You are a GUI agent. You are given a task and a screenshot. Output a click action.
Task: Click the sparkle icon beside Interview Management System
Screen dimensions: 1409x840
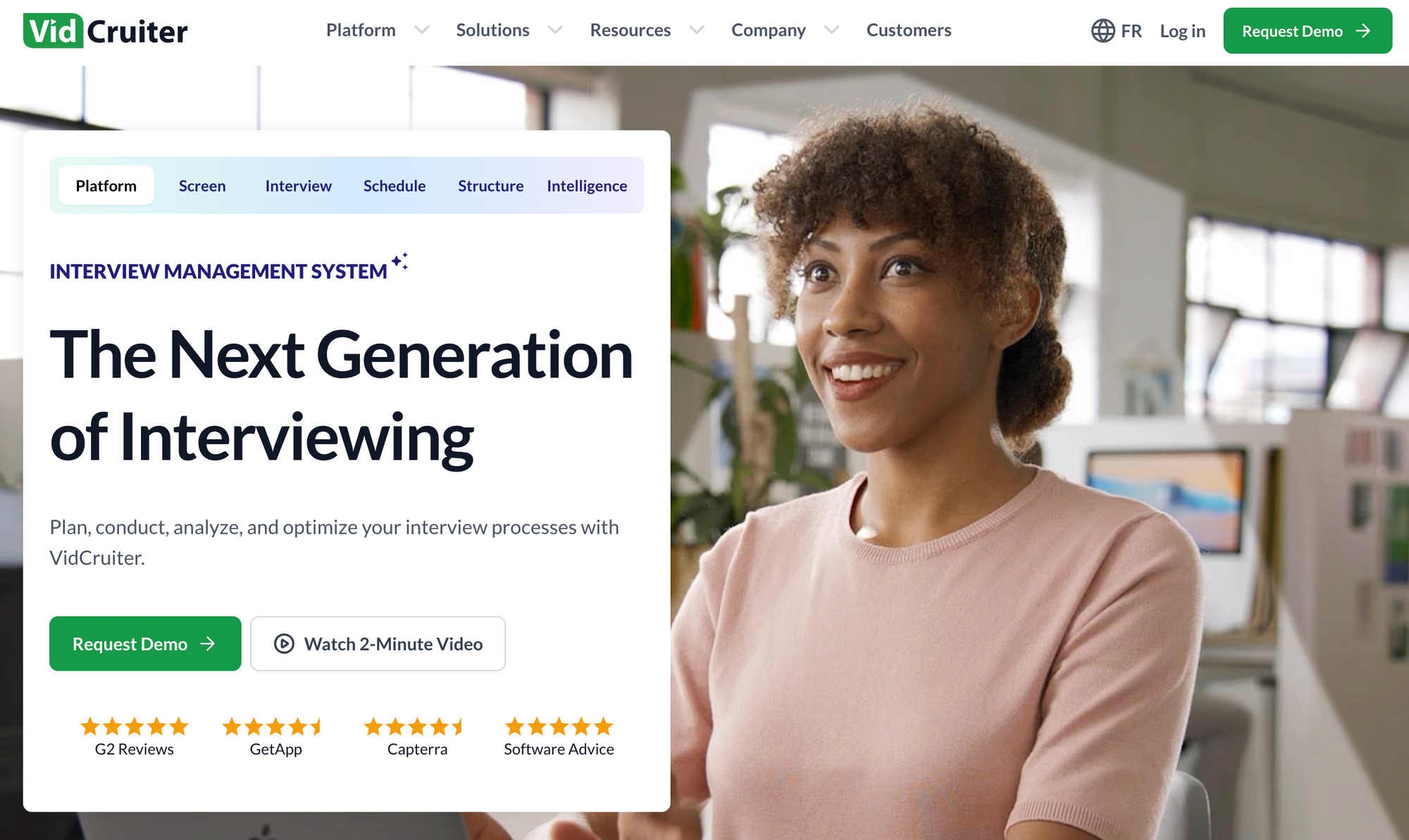click(399, 261)
